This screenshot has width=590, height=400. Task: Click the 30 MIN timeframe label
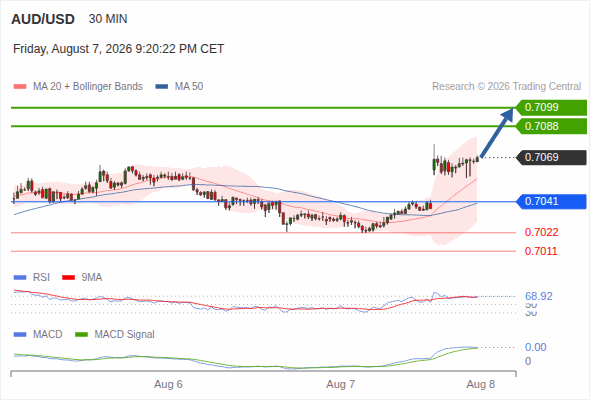[x=108, y=19]
